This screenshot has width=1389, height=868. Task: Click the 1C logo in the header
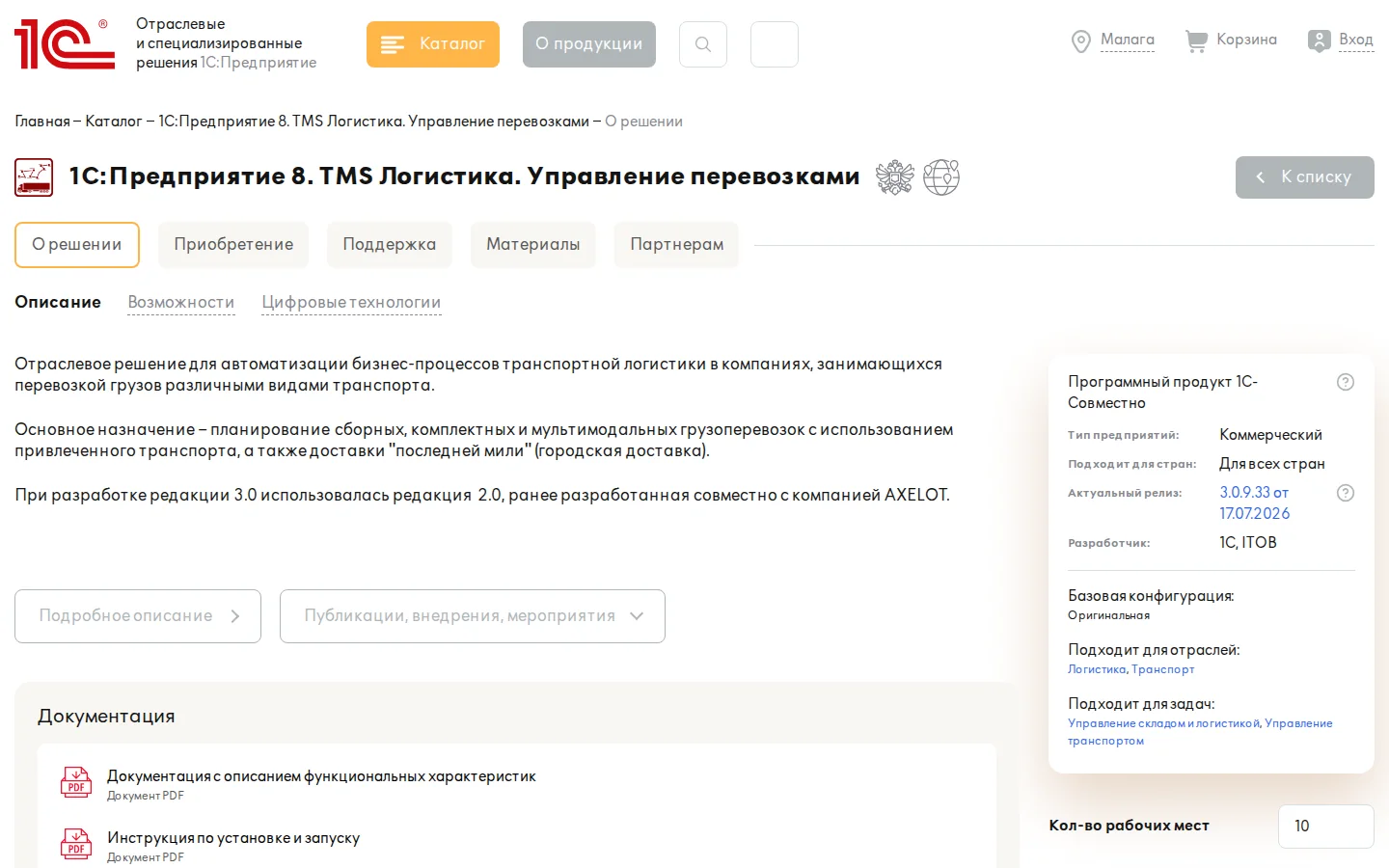(65, 44)
